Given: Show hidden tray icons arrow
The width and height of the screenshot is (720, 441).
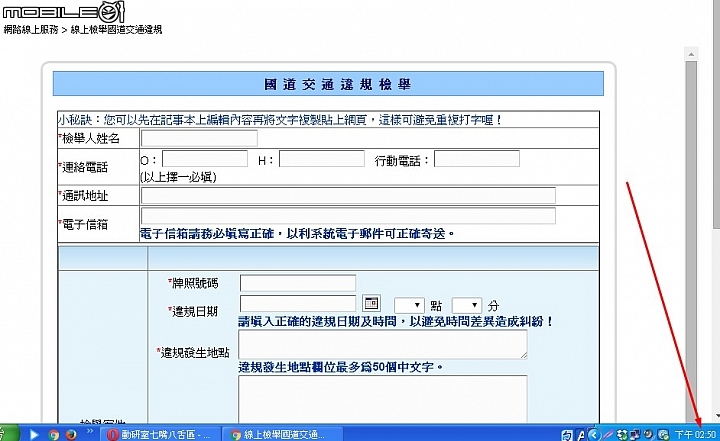Looking at the screenshot, I should tap(595, 435).
